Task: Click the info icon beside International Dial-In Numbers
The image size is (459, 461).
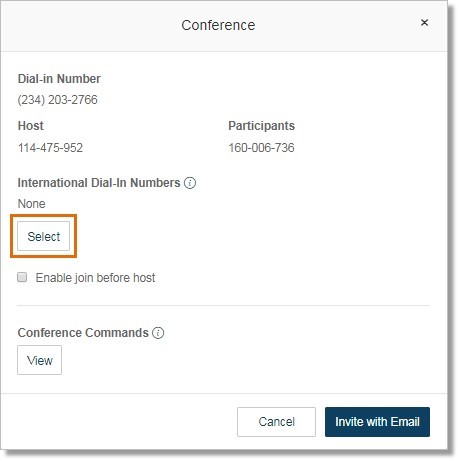Action: coord(190,183)
